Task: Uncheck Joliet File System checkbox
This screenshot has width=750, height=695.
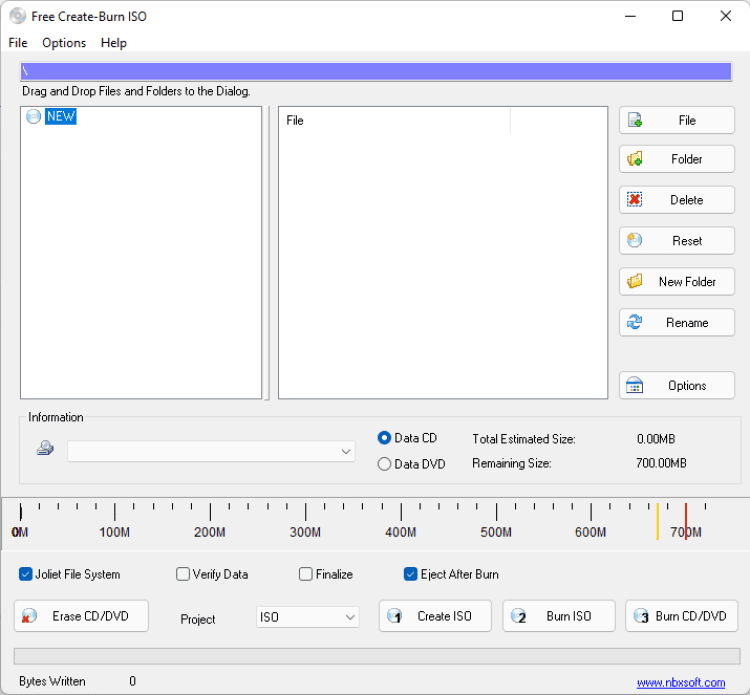Action: coord(25,574)
